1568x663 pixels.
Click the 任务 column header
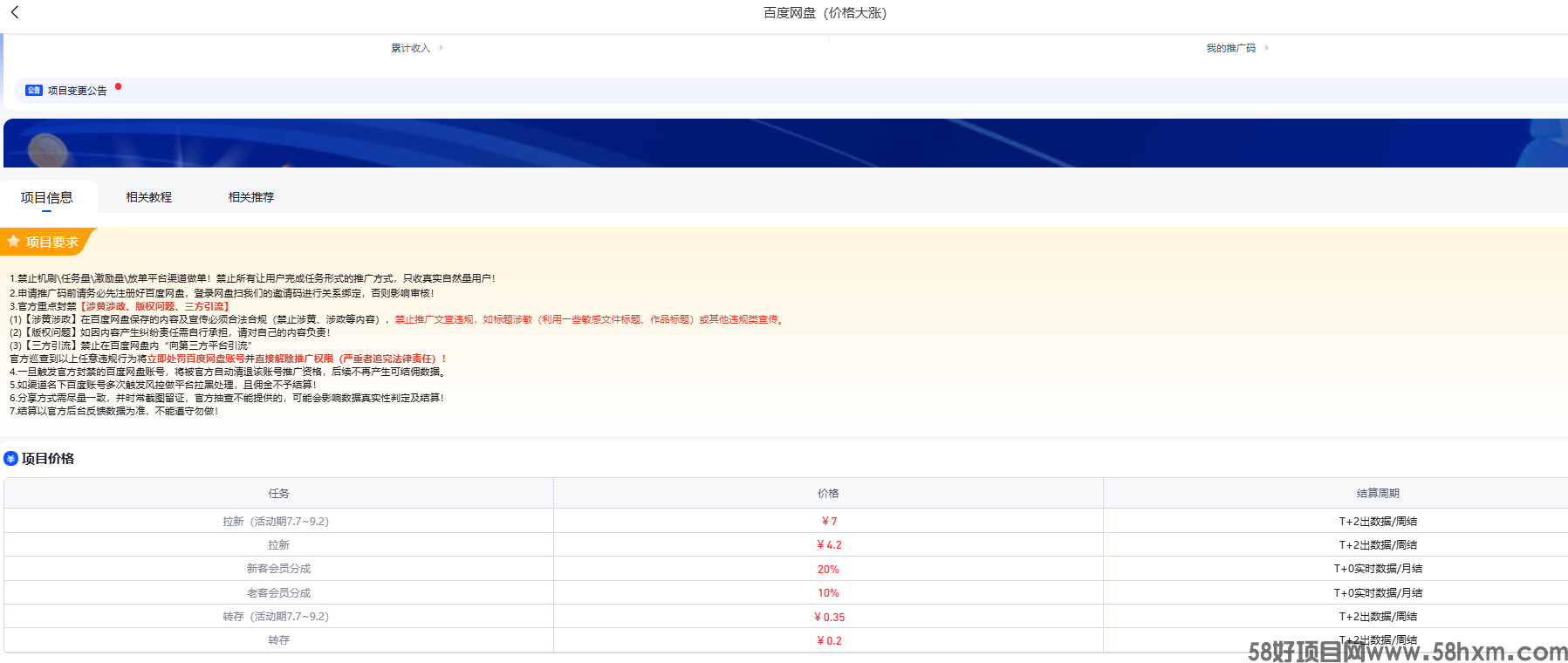click(x=278, y=493)
